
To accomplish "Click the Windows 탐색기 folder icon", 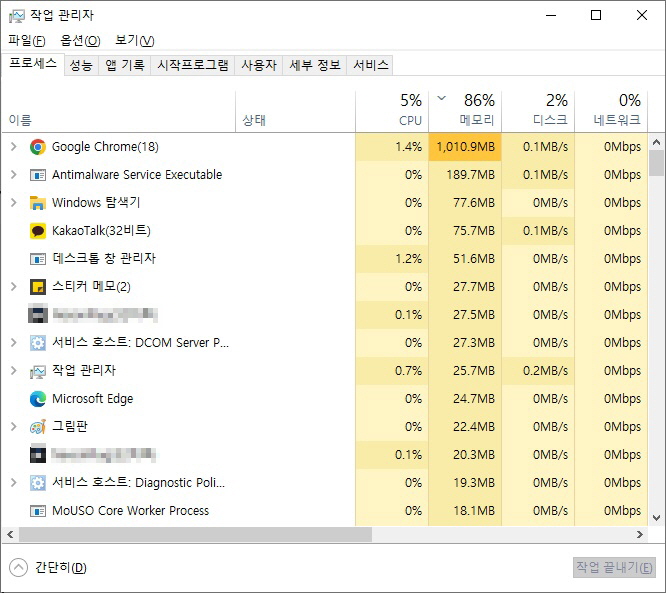I will click(x=38, y=203).
